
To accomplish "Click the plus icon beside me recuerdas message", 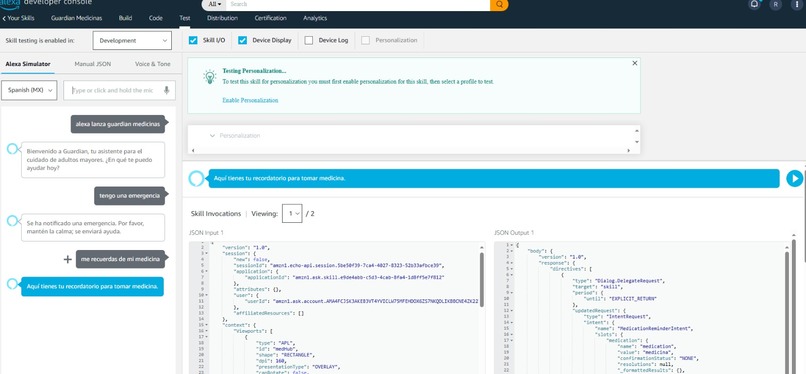I will (67, 259).
